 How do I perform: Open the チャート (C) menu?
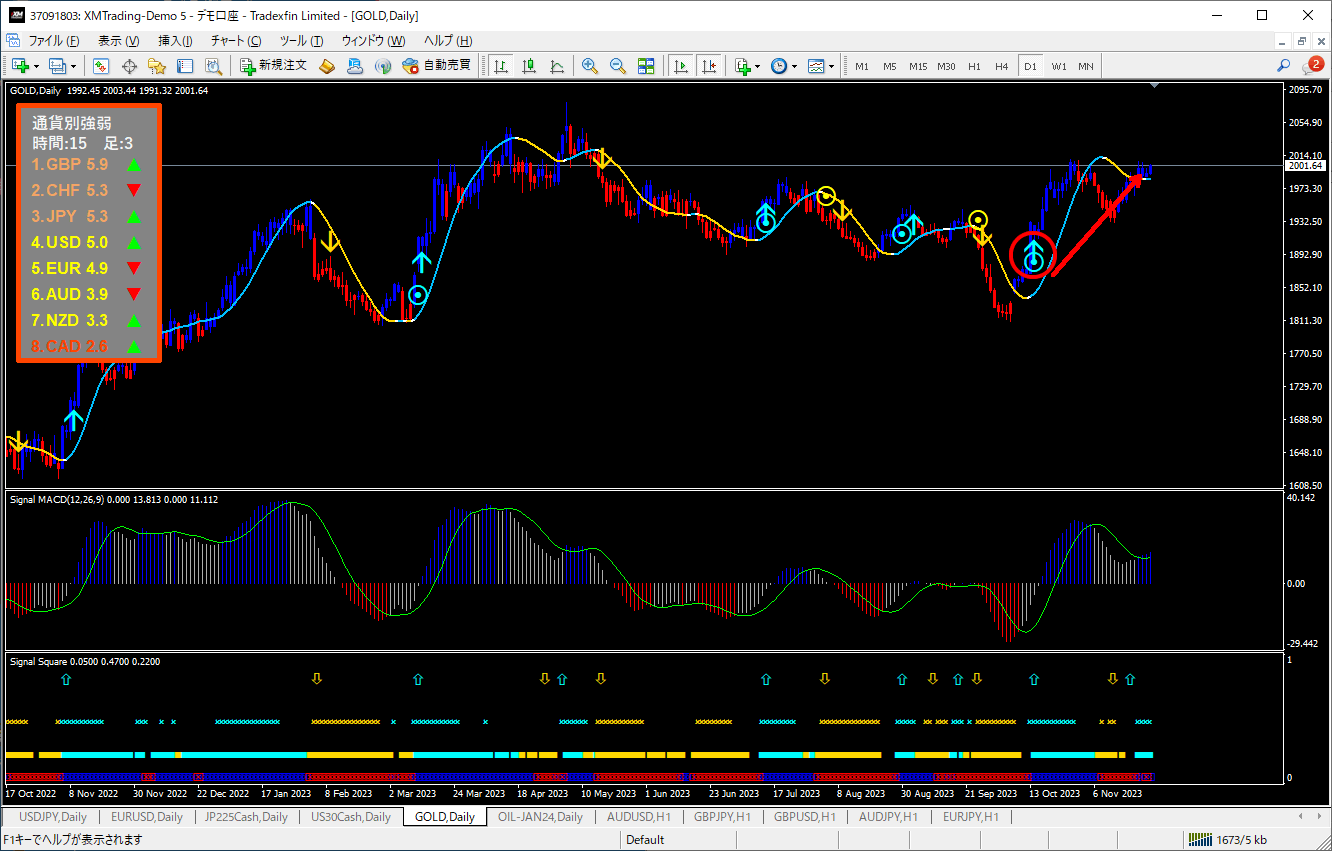[x=235, y=41]
